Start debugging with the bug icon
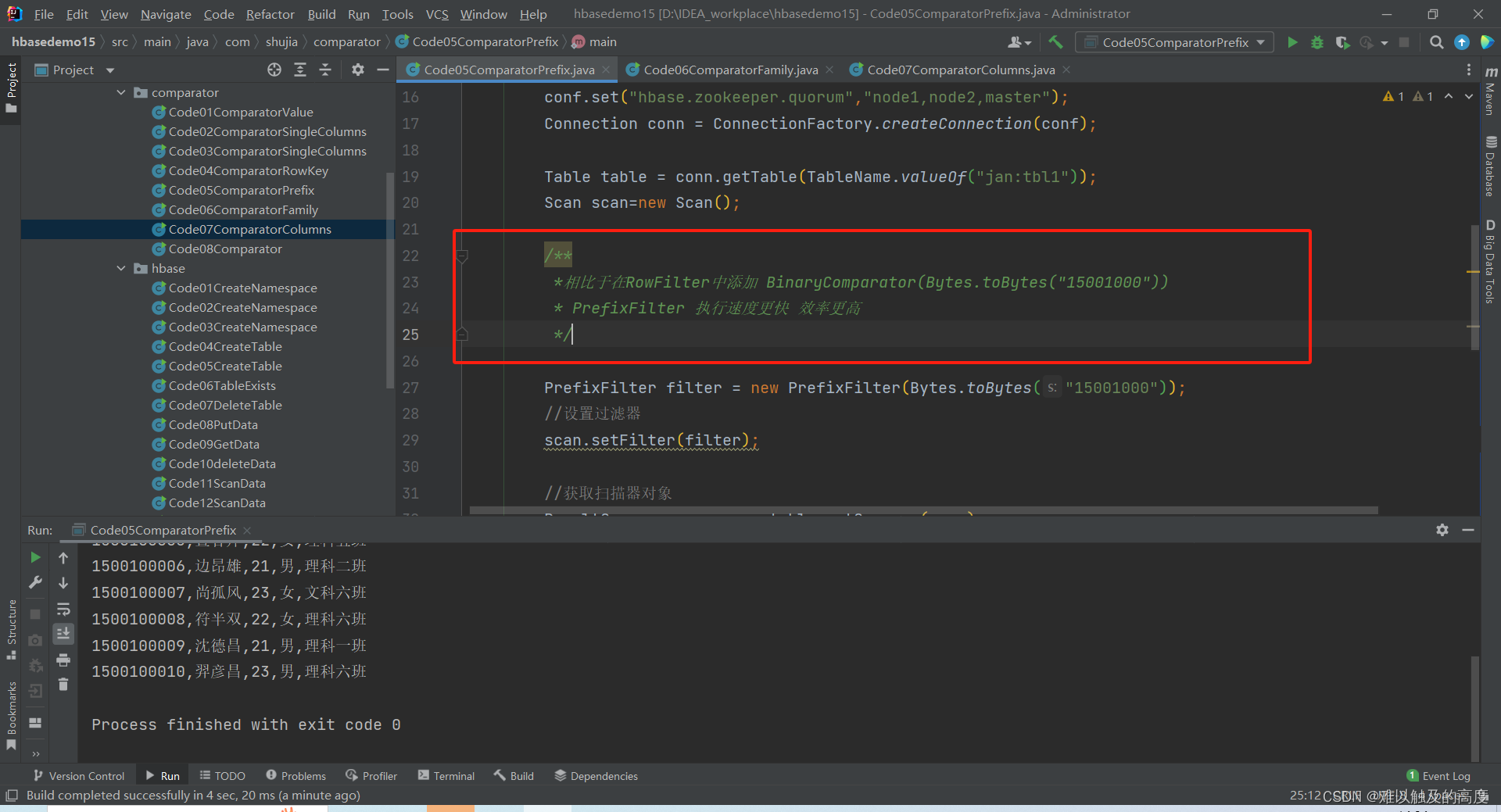This screenshot has height=812, width=1501. (x=1317, y=42)
